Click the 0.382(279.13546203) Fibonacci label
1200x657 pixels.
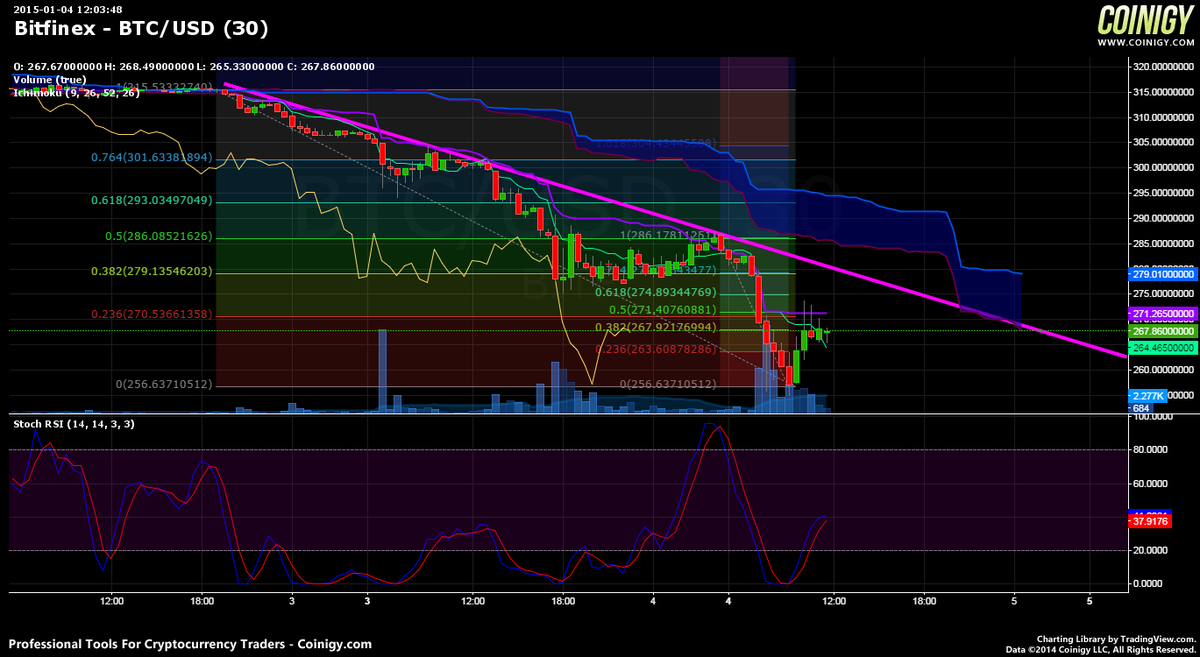tap(152, 271)
